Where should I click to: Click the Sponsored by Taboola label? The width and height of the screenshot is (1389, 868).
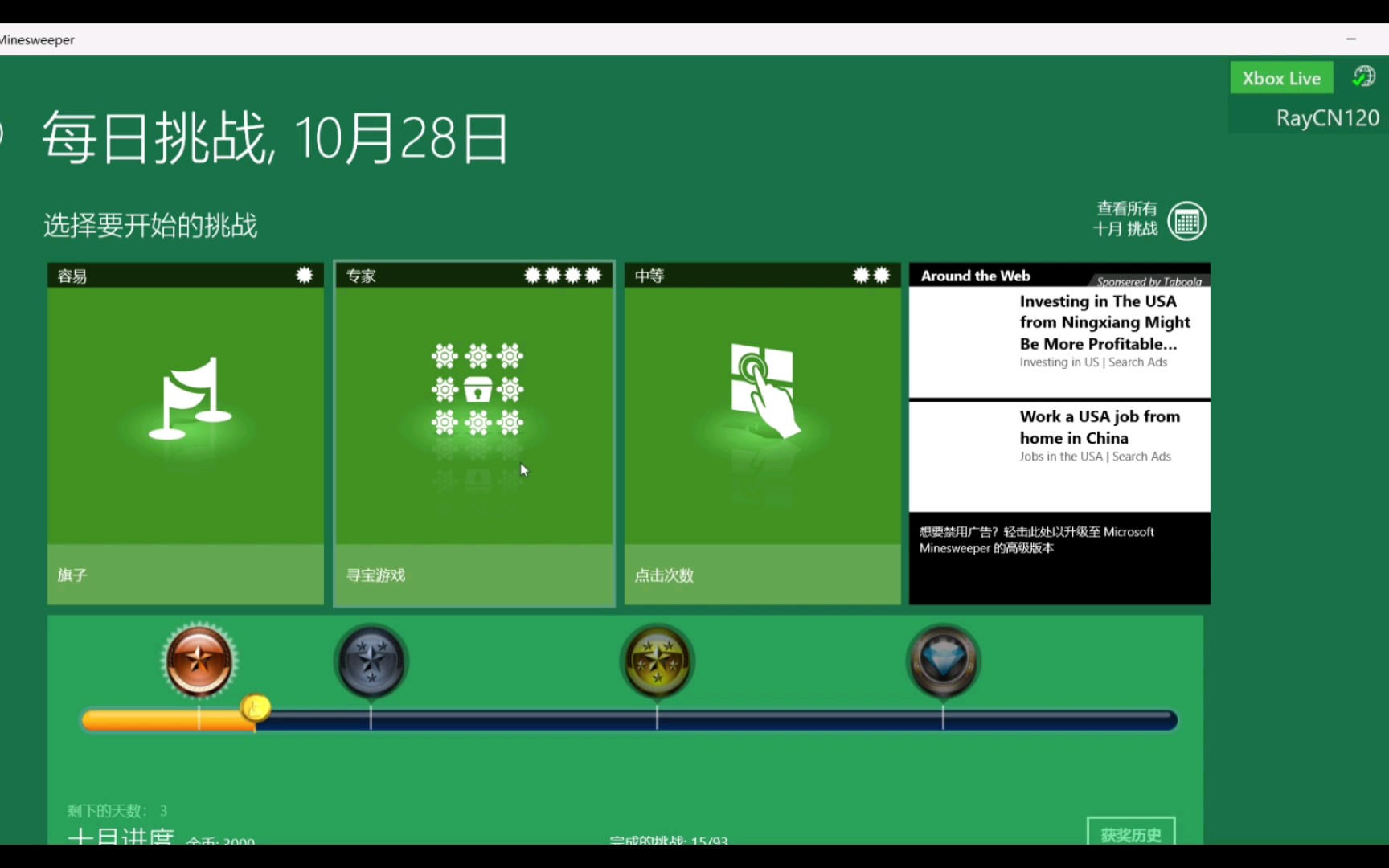(1149, 281)
